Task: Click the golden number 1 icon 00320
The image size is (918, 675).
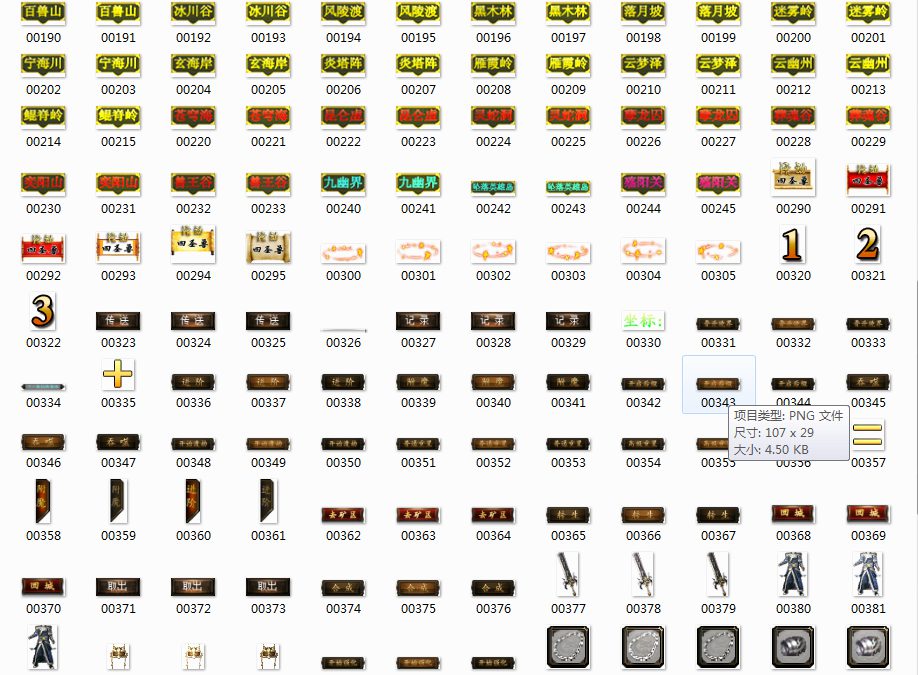Action: pyautogui.click(x=793, y=244)
